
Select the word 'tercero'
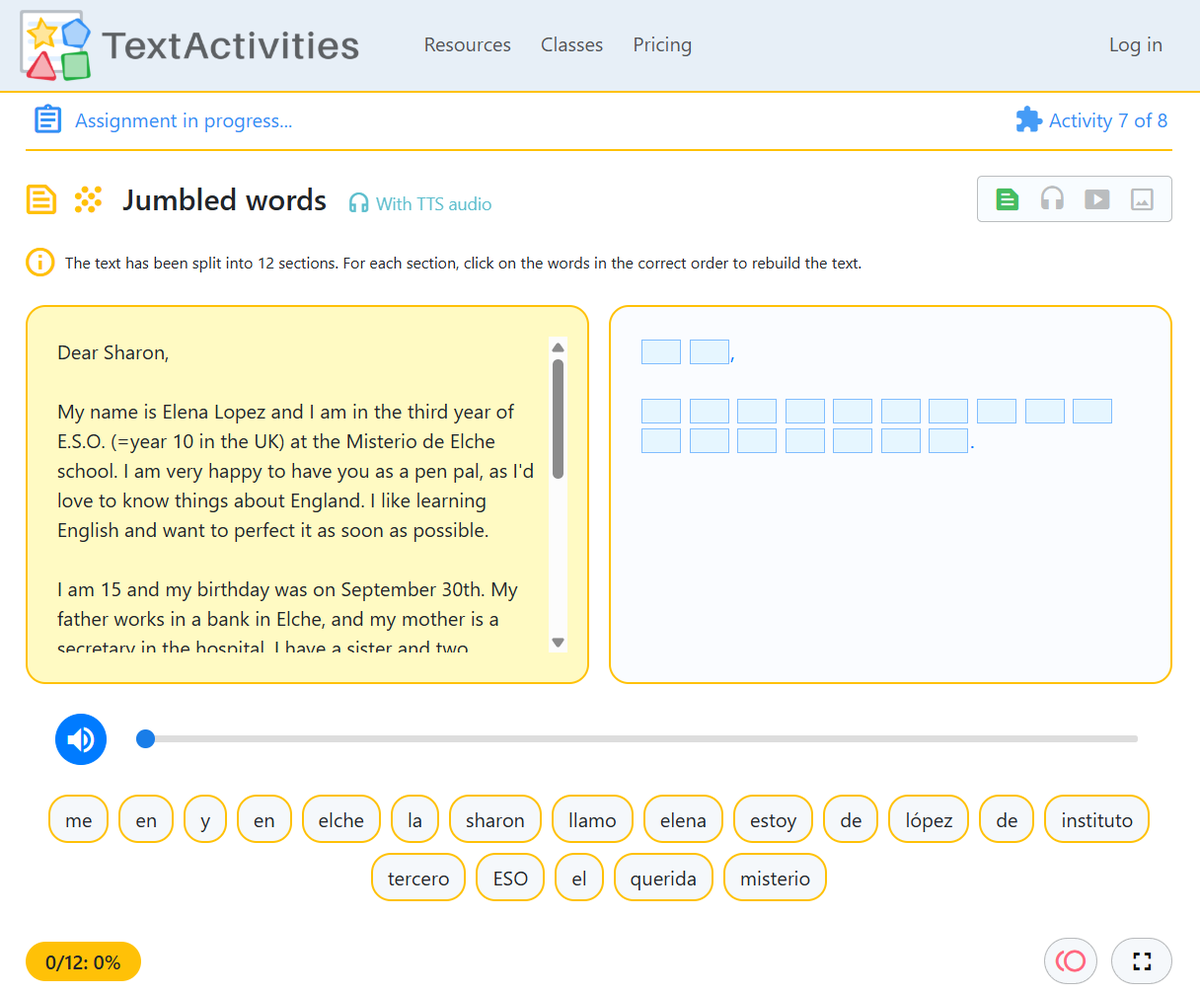[418, 879]
